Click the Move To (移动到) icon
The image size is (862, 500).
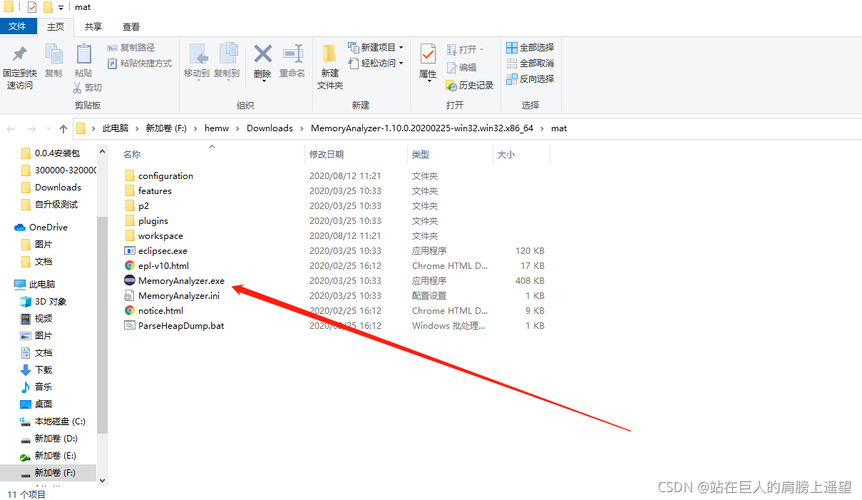197,54
